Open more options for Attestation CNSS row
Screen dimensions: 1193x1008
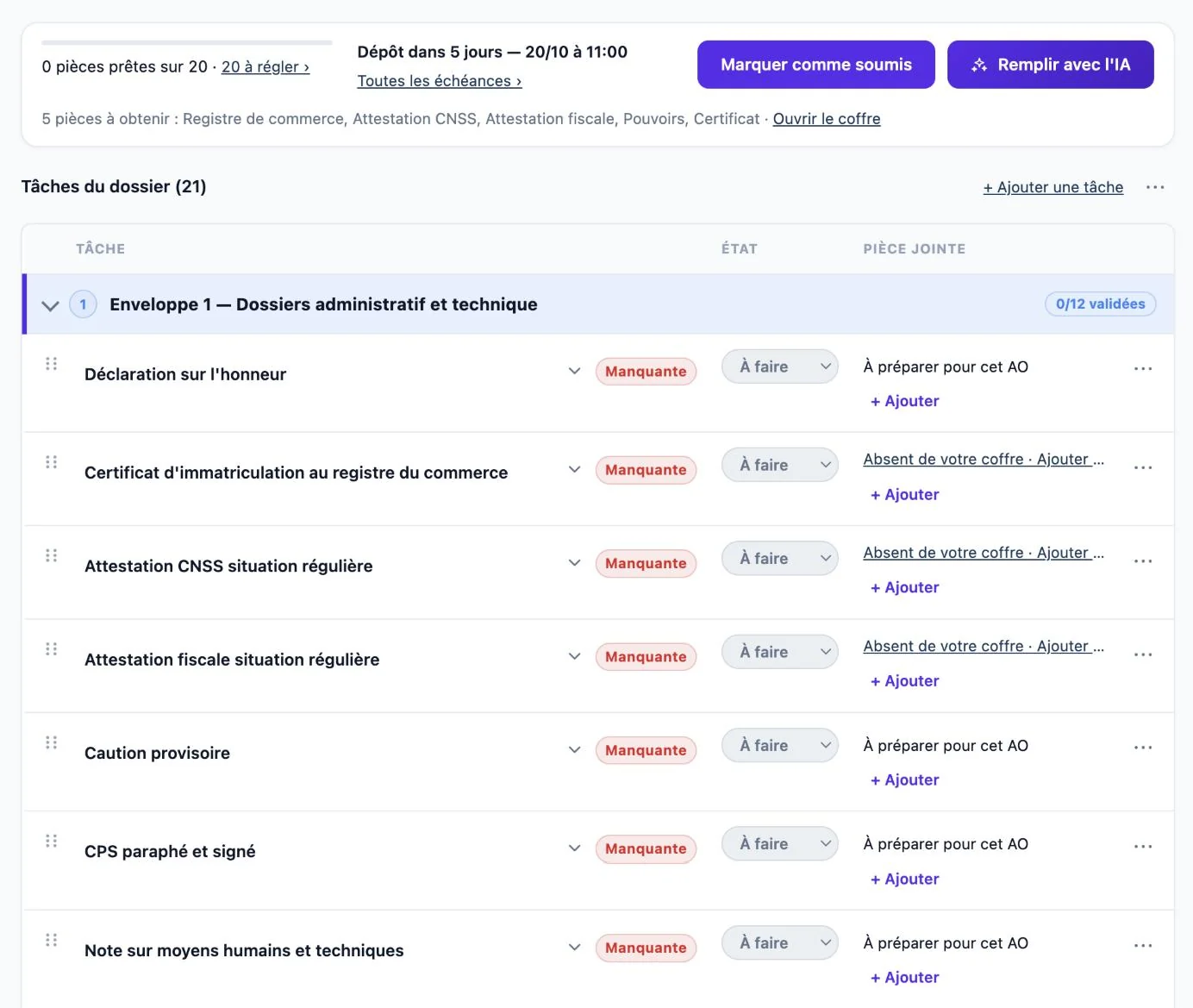(1143, 561)
